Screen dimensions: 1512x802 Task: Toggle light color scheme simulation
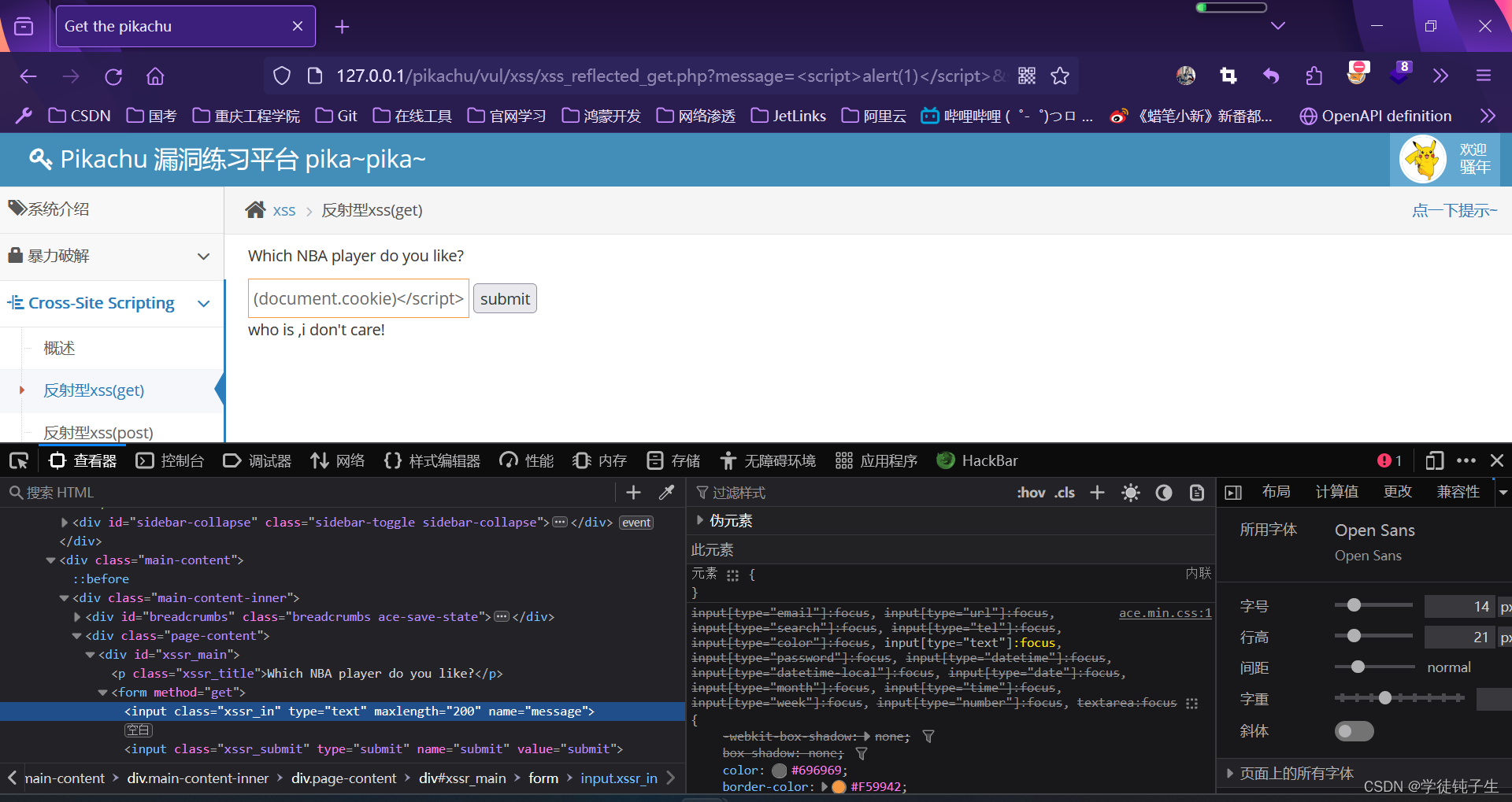coord(1131,493)
